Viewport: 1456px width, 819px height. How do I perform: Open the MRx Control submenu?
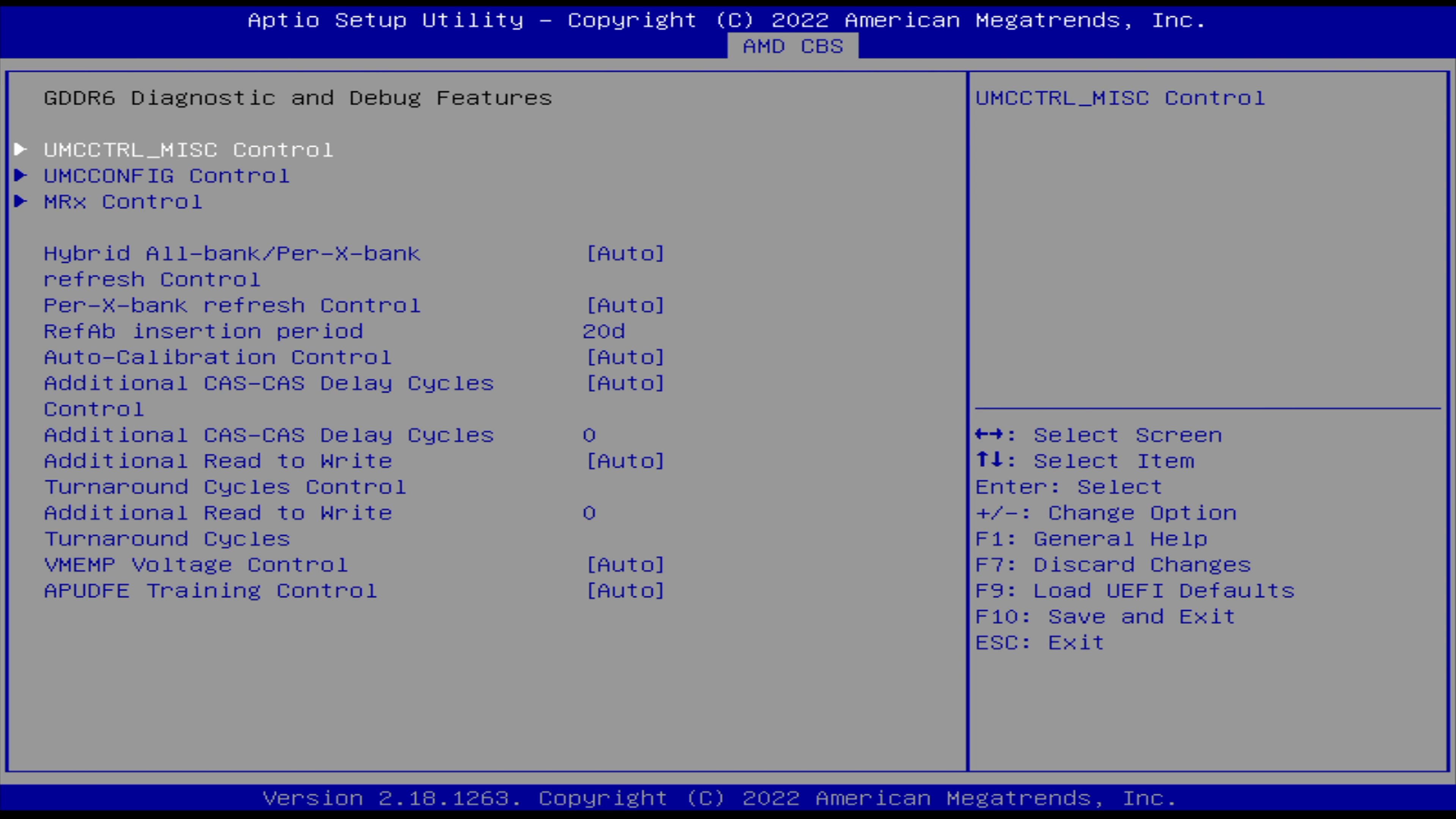[x=123, y=202]
